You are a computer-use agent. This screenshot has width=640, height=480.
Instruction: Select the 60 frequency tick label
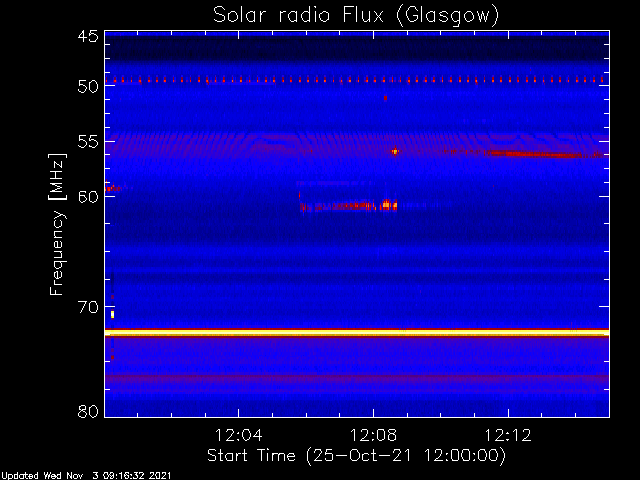coord(88,197)
